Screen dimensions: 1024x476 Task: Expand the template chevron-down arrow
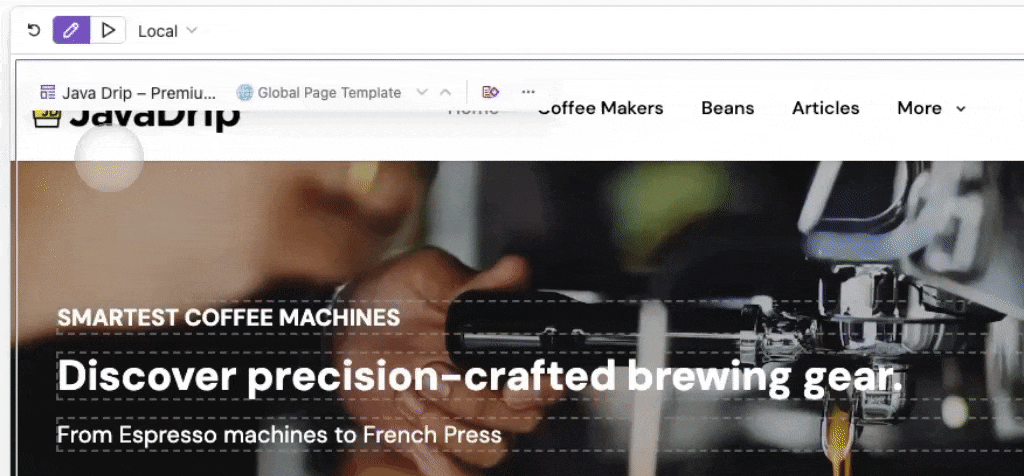pos(422,93)
